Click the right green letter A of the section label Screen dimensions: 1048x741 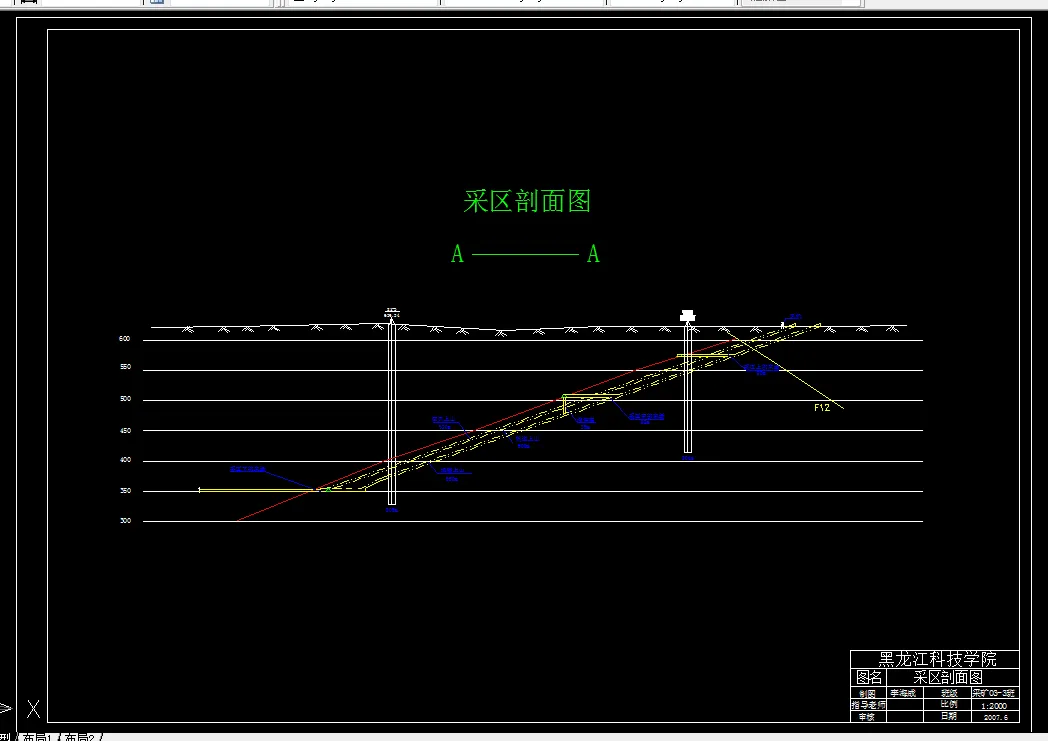click(593, 254)
